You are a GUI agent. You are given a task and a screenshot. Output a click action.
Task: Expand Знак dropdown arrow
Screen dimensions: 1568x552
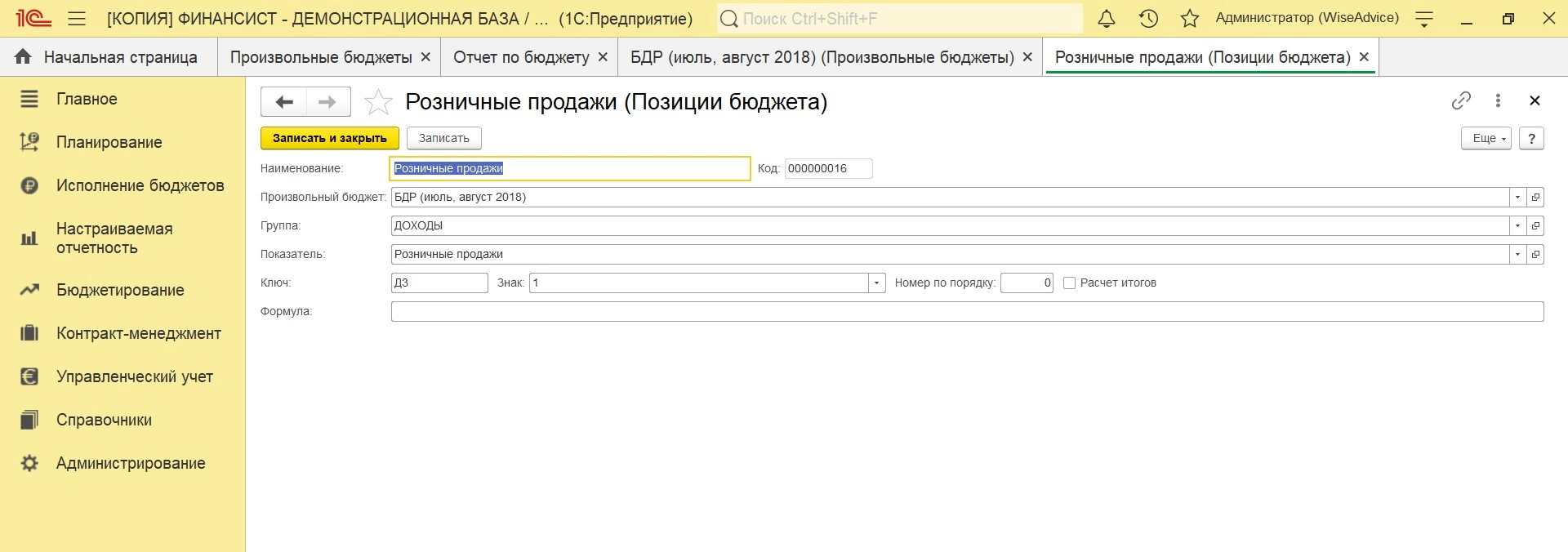[876, 283]
